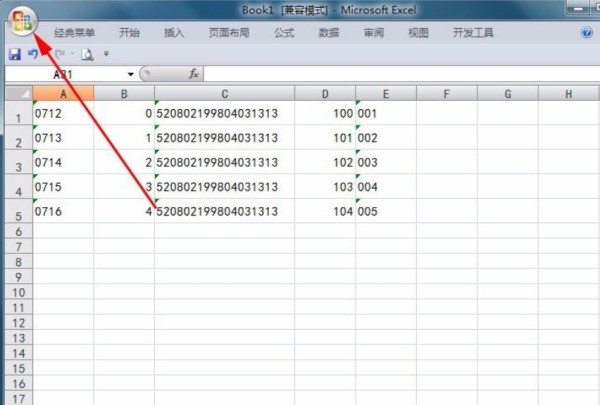Select cell B2 showing value 1
The image size is (600, 405).
124,138
